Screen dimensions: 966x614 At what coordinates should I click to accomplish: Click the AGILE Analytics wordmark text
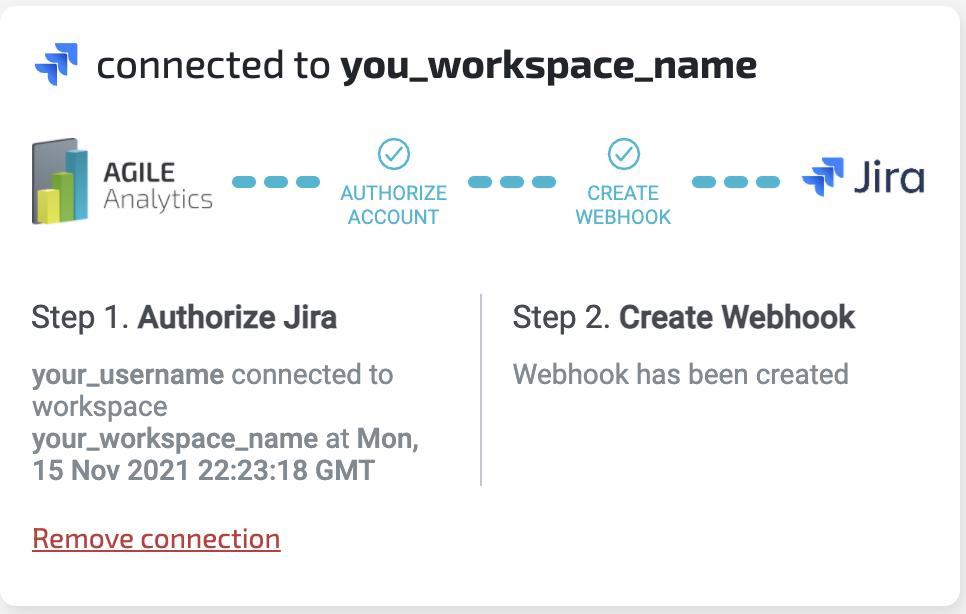[158, 184]
